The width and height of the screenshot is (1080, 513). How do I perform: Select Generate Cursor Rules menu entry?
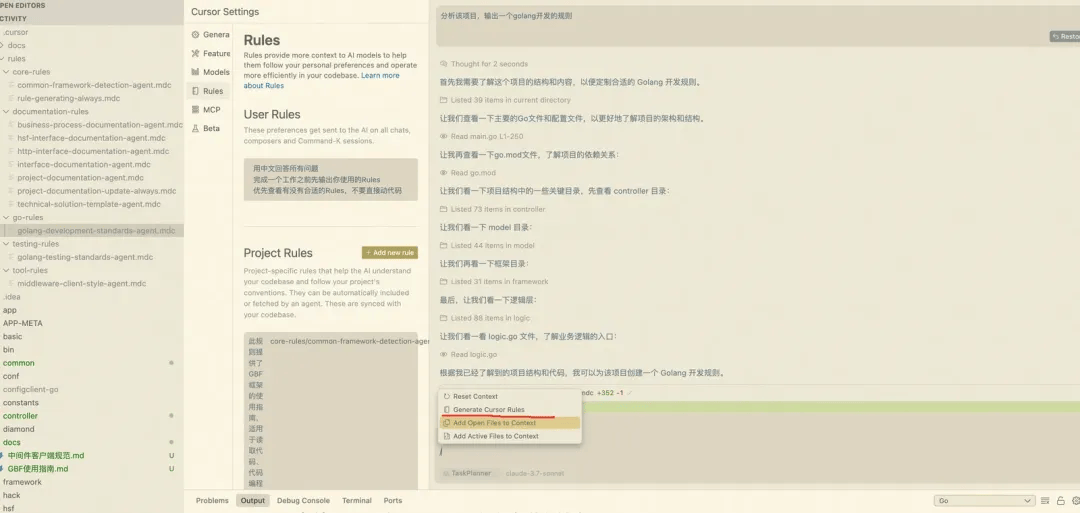[488, 410]
